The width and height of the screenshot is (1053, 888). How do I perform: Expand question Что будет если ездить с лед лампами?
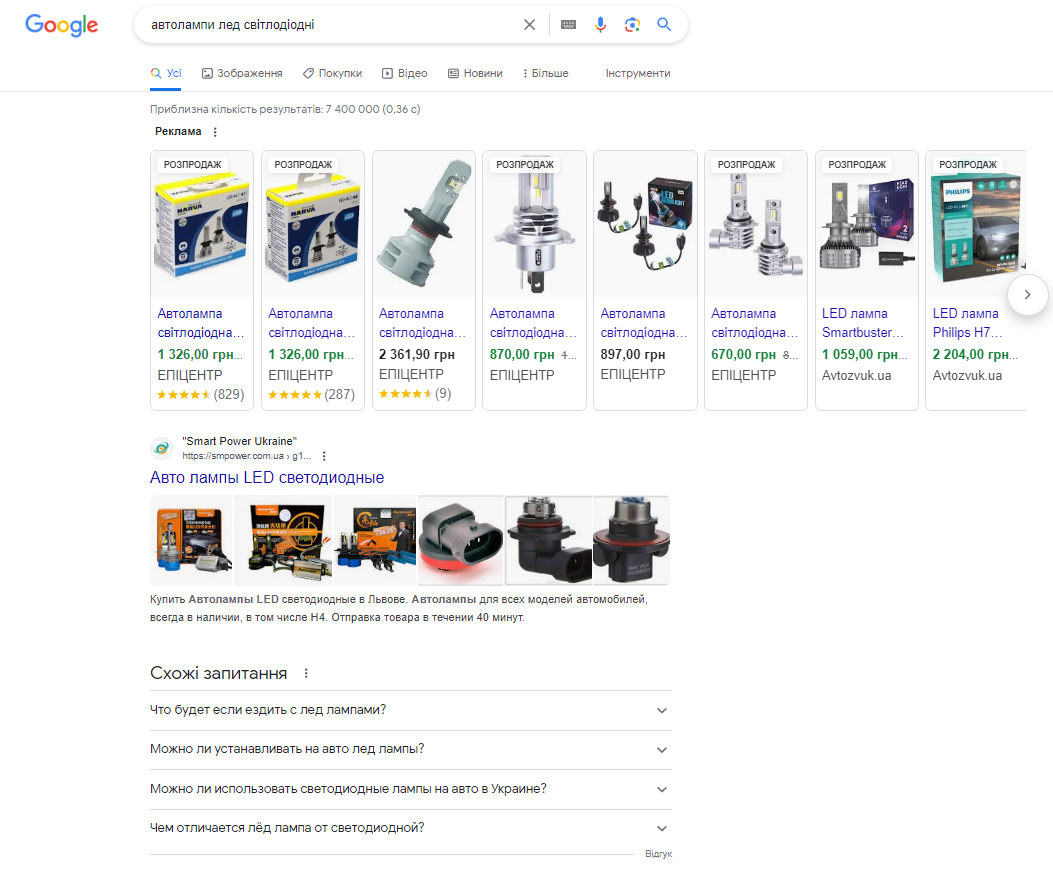pyautogui.click(x=410, y=710)
